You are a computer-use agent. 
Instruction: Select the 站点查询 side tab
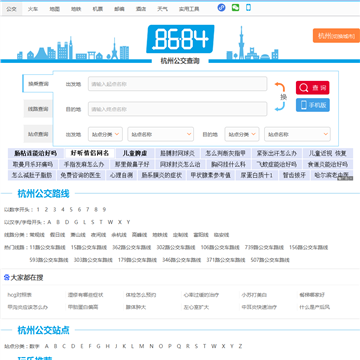(38, 134)
